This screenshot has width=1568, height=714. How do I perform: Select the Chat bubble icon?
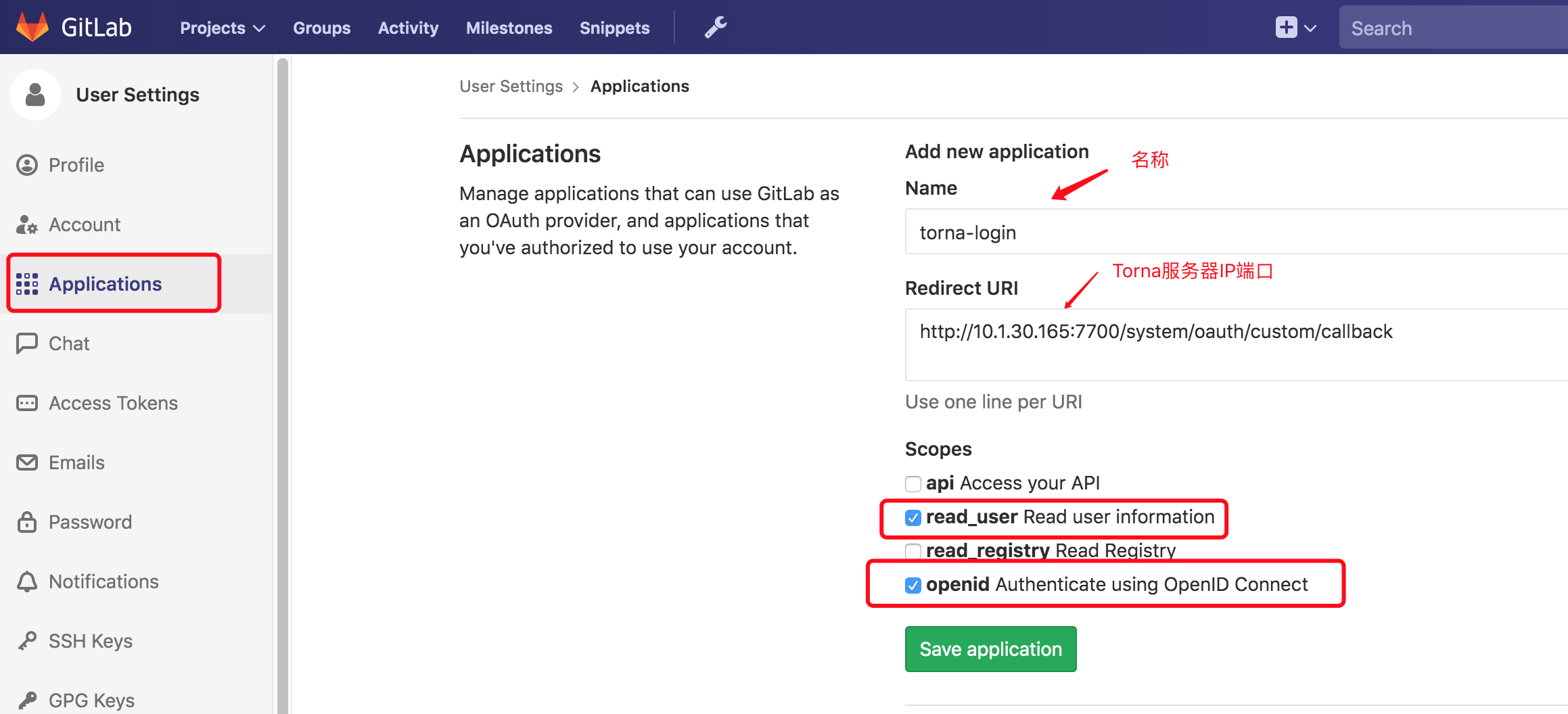pos(27,343)
